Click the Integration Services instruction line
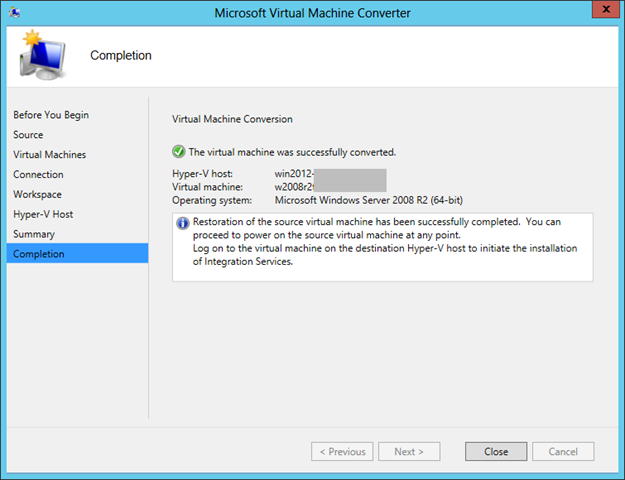 385,255
